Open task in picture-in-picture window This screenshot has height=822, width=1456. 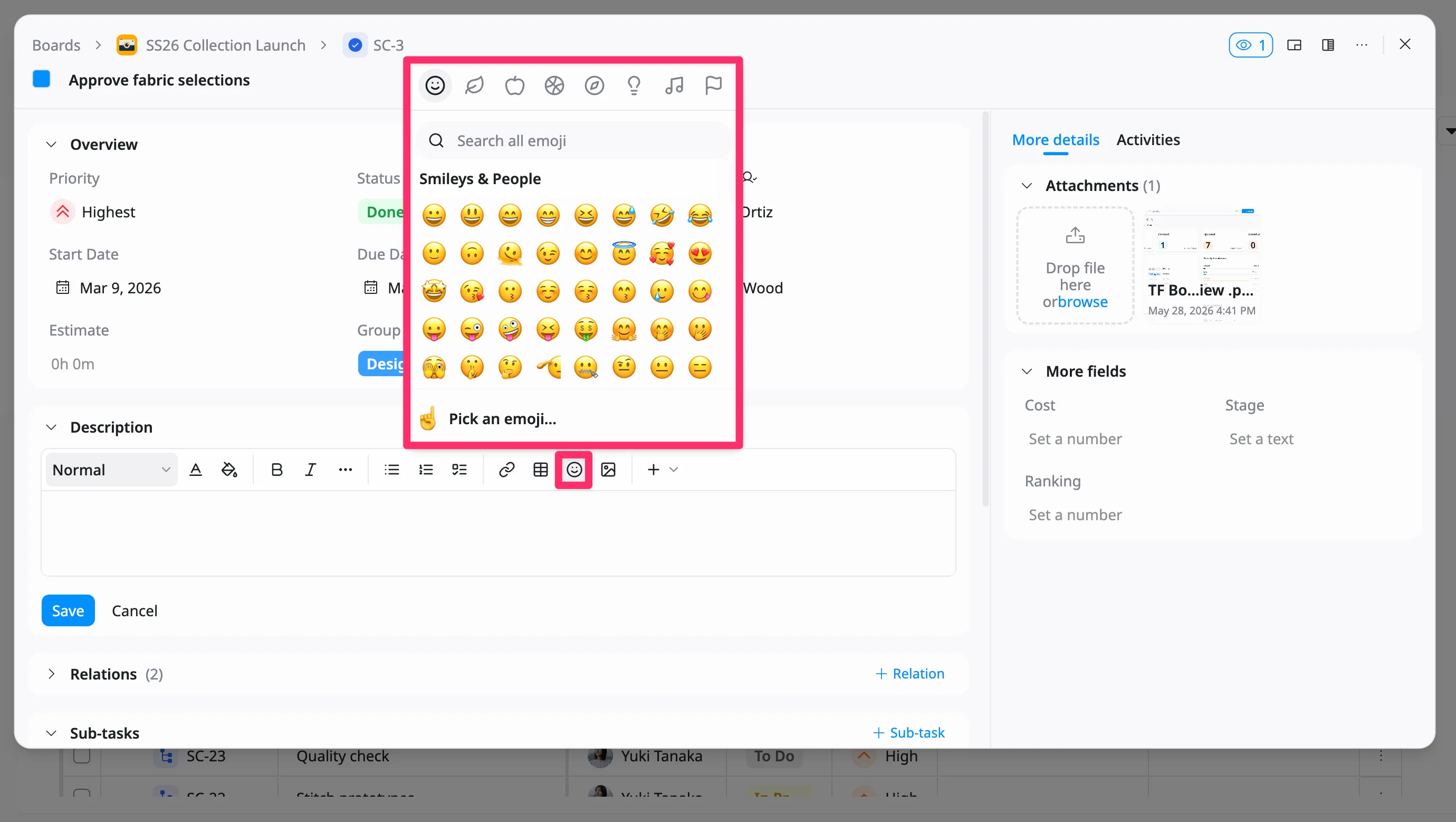1295,45
